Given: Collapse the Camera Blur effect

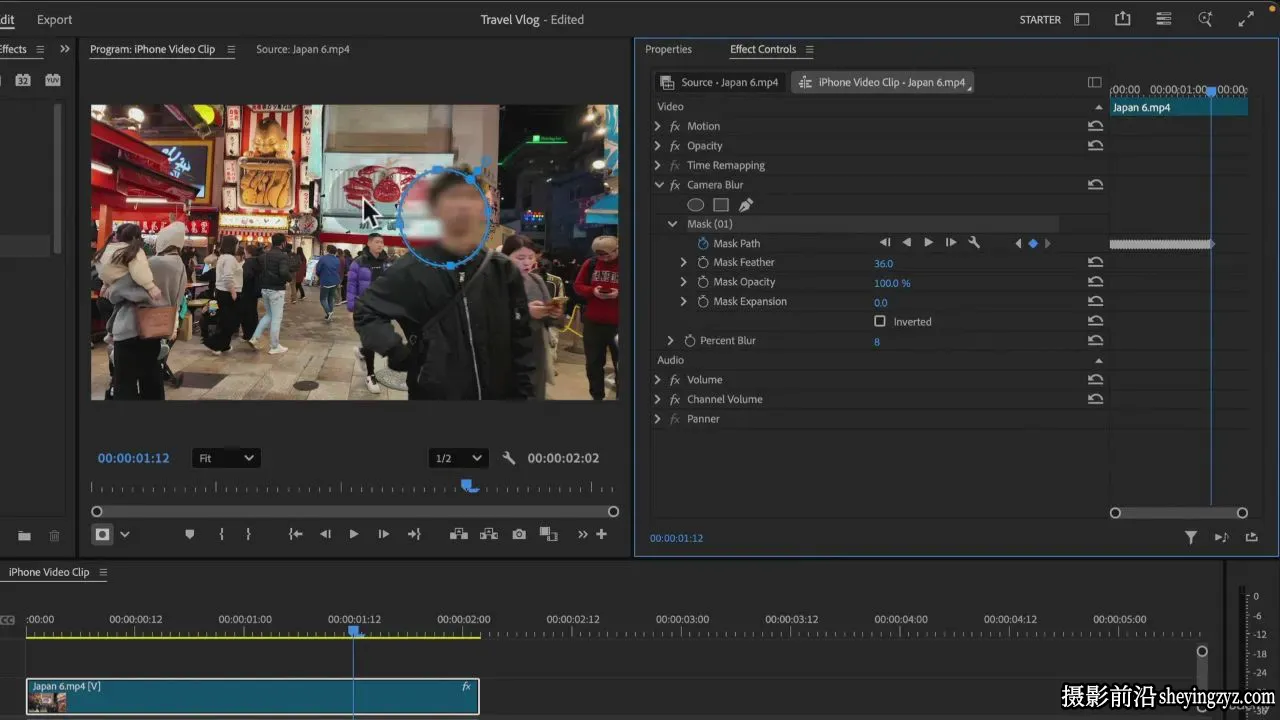Looking at the screenshot, I should 658,185.
